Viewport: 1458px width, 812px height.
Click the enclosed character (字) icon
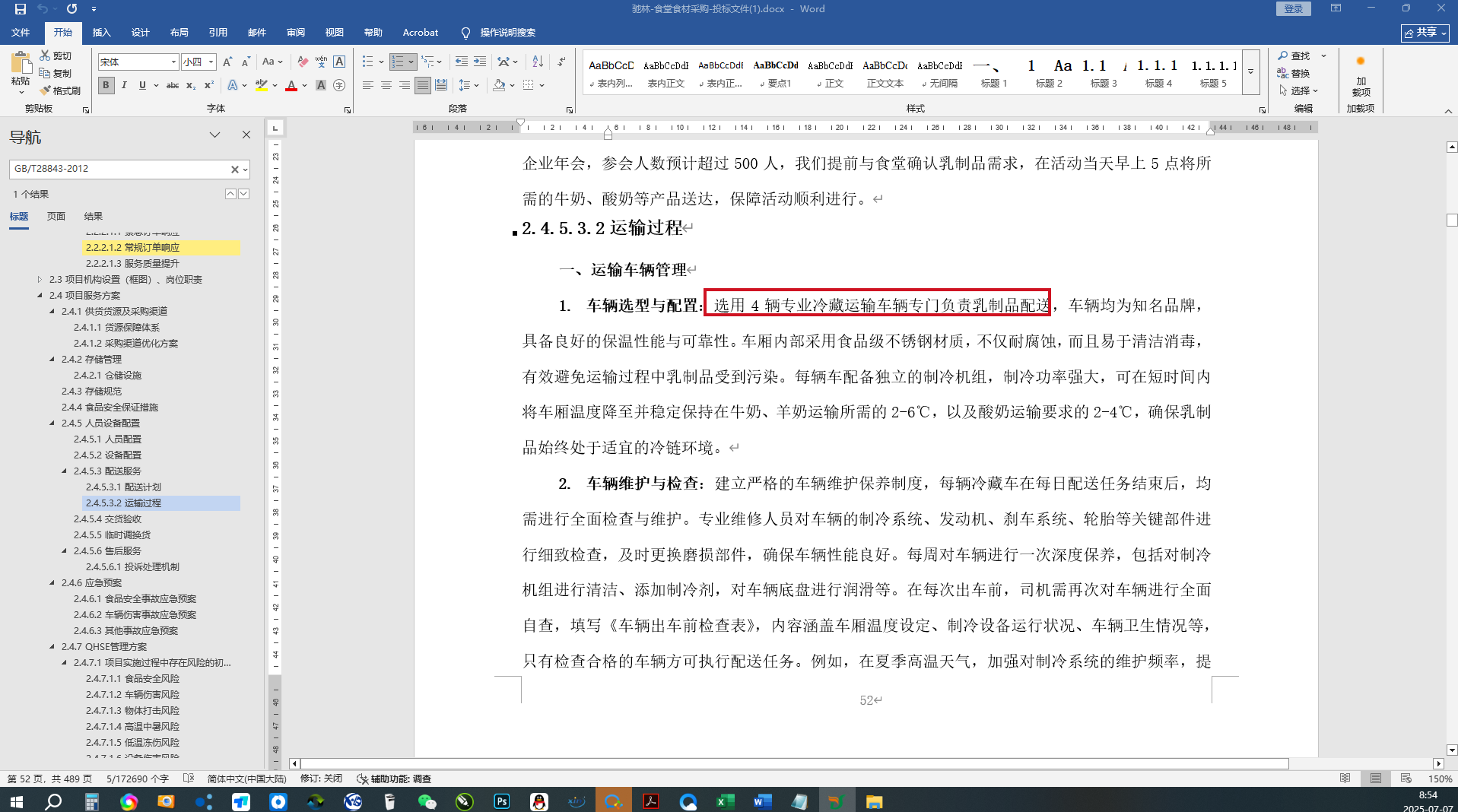coord(339,85)
